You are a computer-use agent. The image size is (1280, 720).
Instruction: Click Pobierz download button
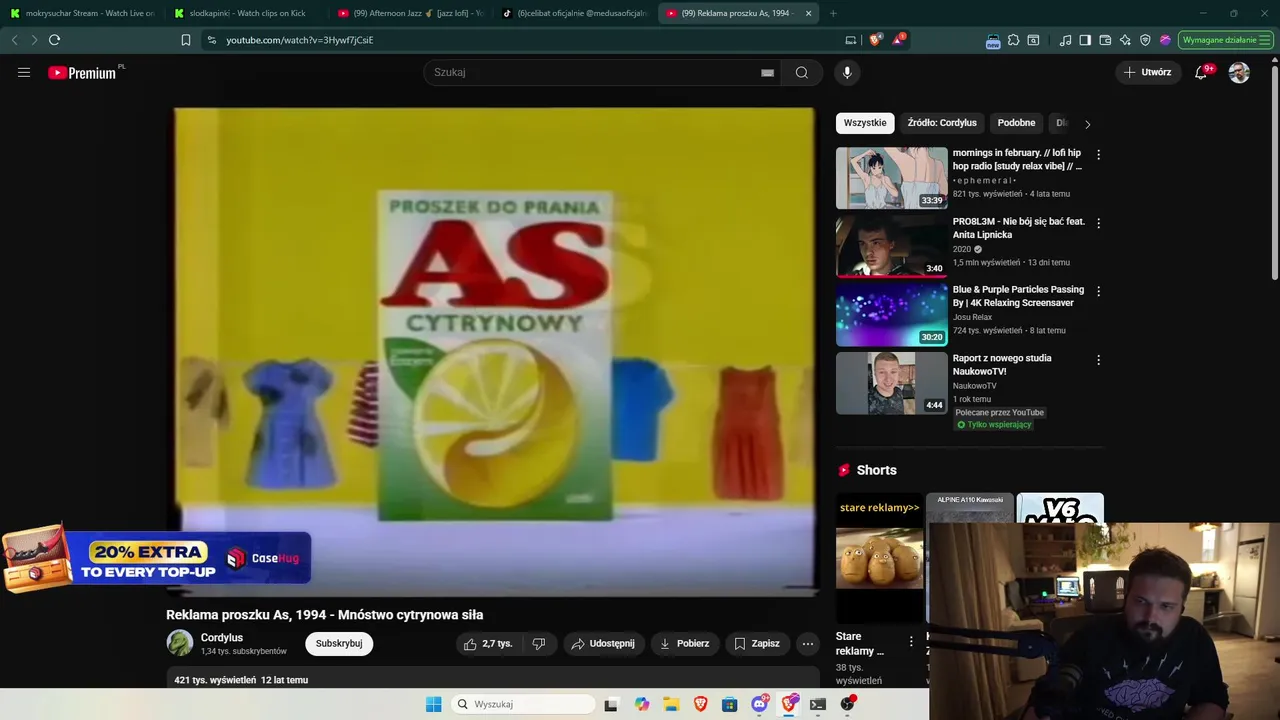[685, 643]
